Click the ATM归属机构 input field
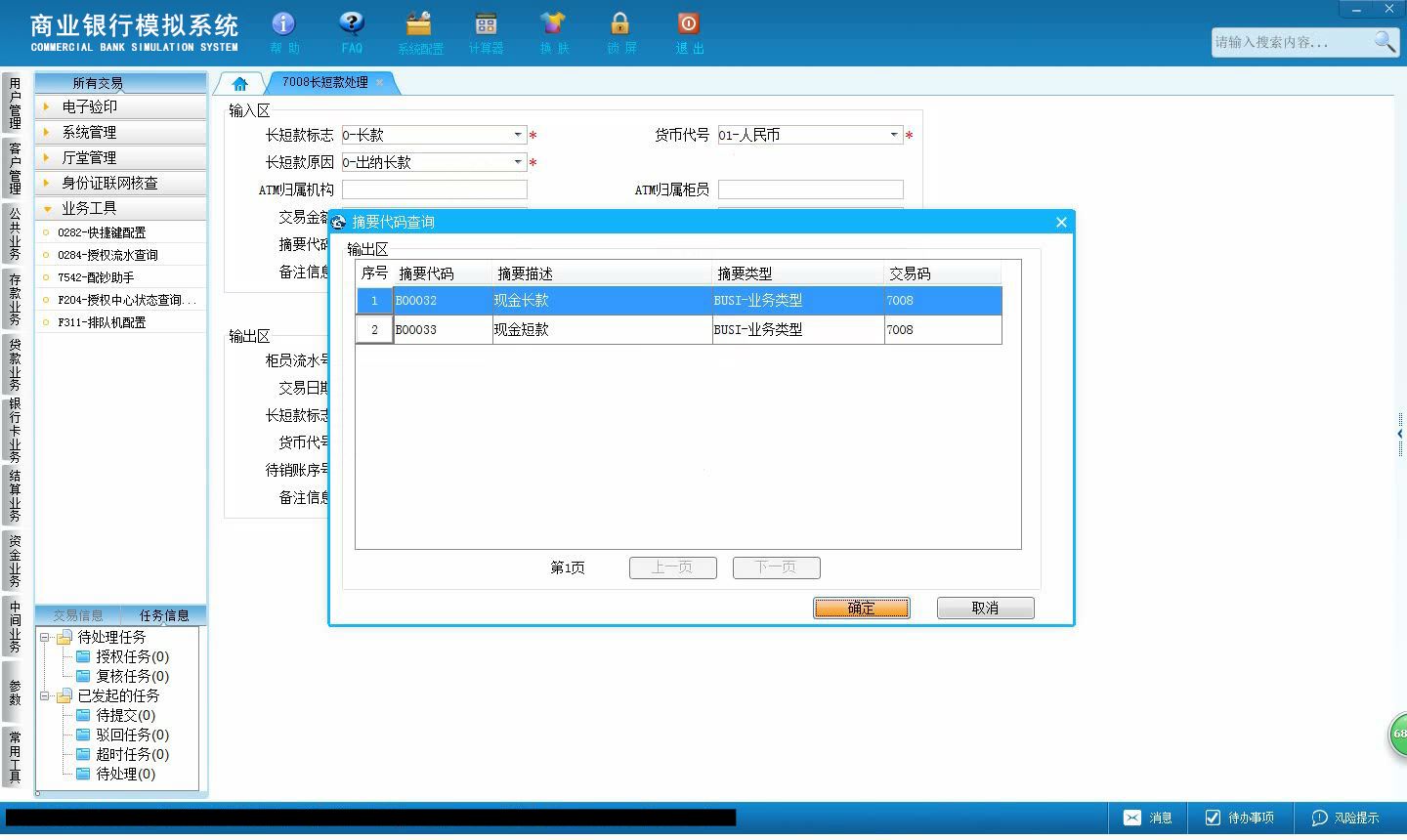 (434, 189)
